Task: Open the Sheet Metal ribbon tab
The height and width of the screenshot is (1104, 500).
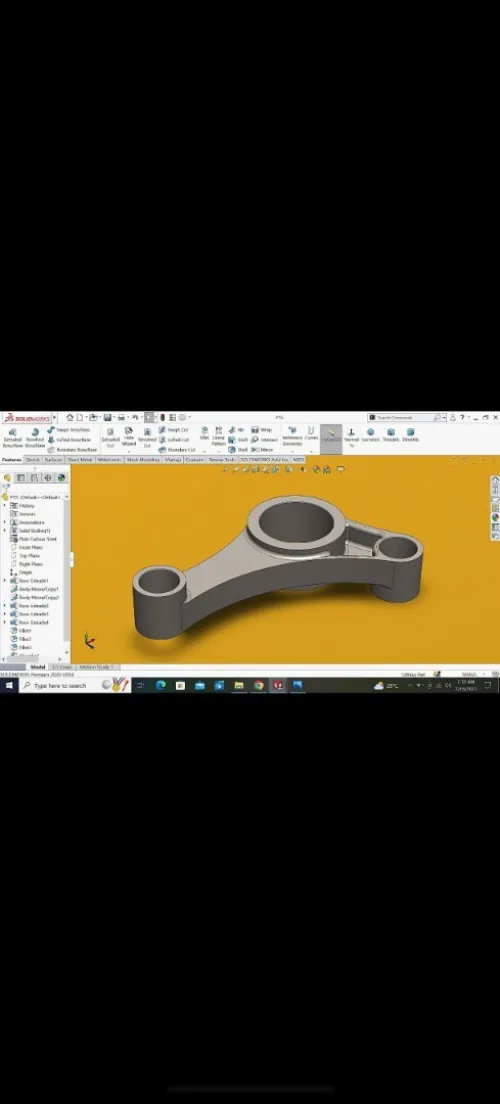Action: pyautogui.click(x=80, y=460)
